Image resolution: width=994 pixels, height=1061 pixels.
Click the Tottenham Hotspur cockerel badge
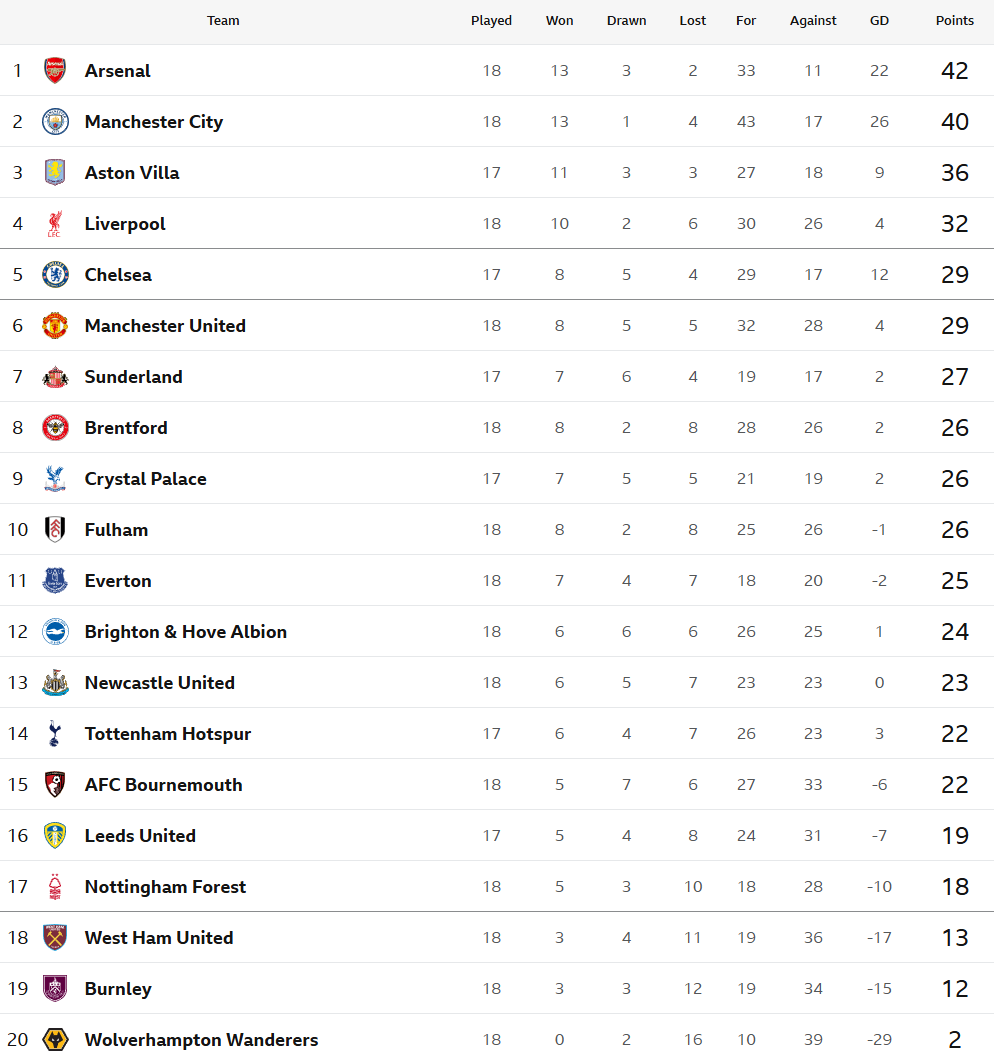(55, 734)
